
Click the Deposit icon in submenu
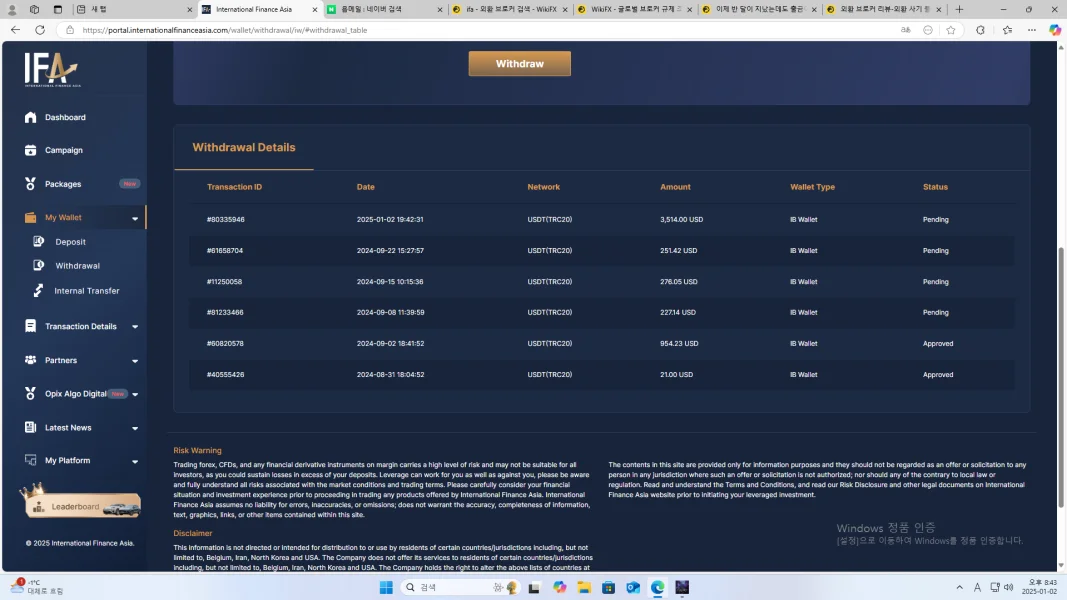click(x=39, y=241)
